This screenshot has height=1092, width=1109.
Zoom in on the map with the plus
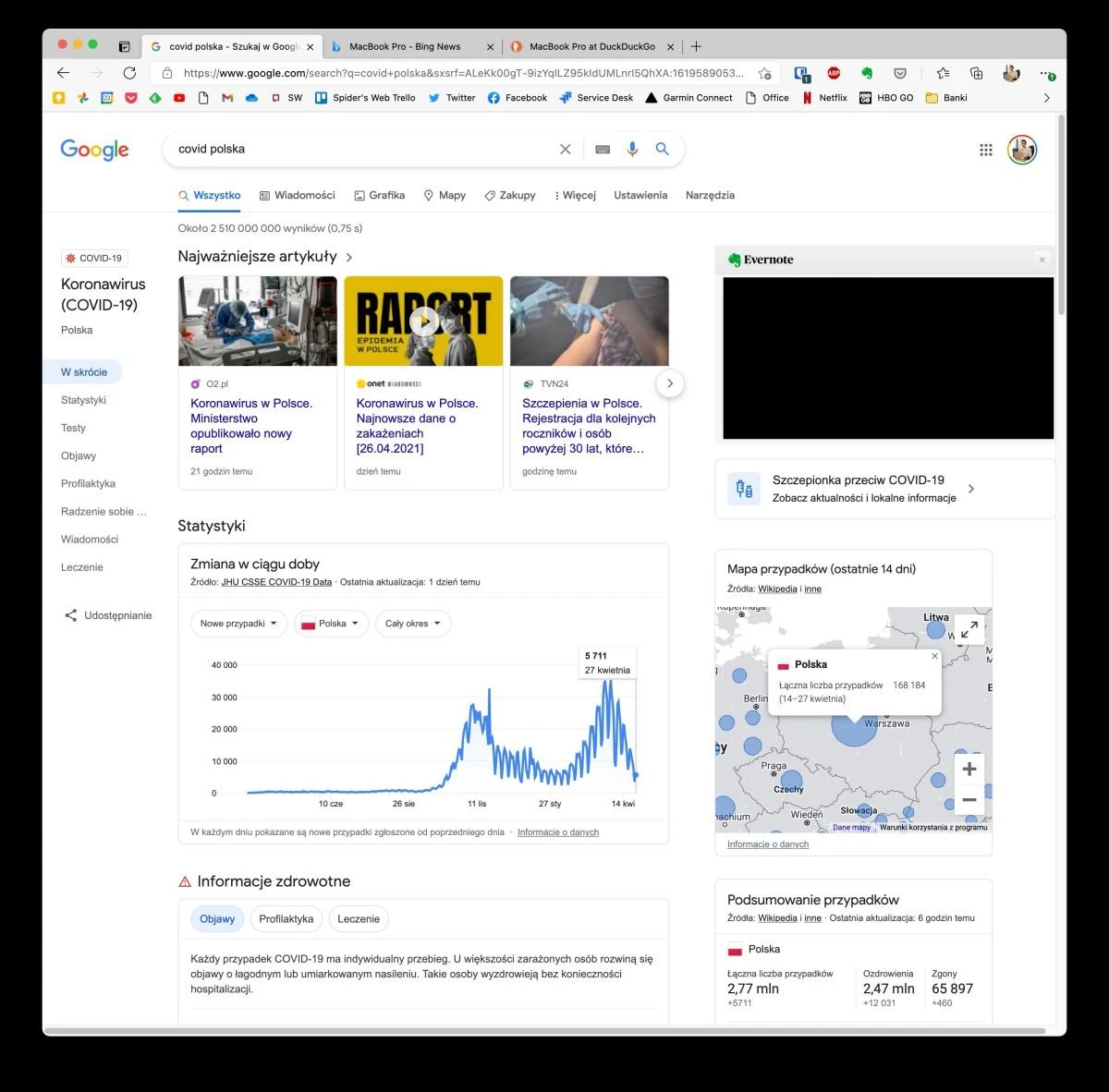[969, 769]
